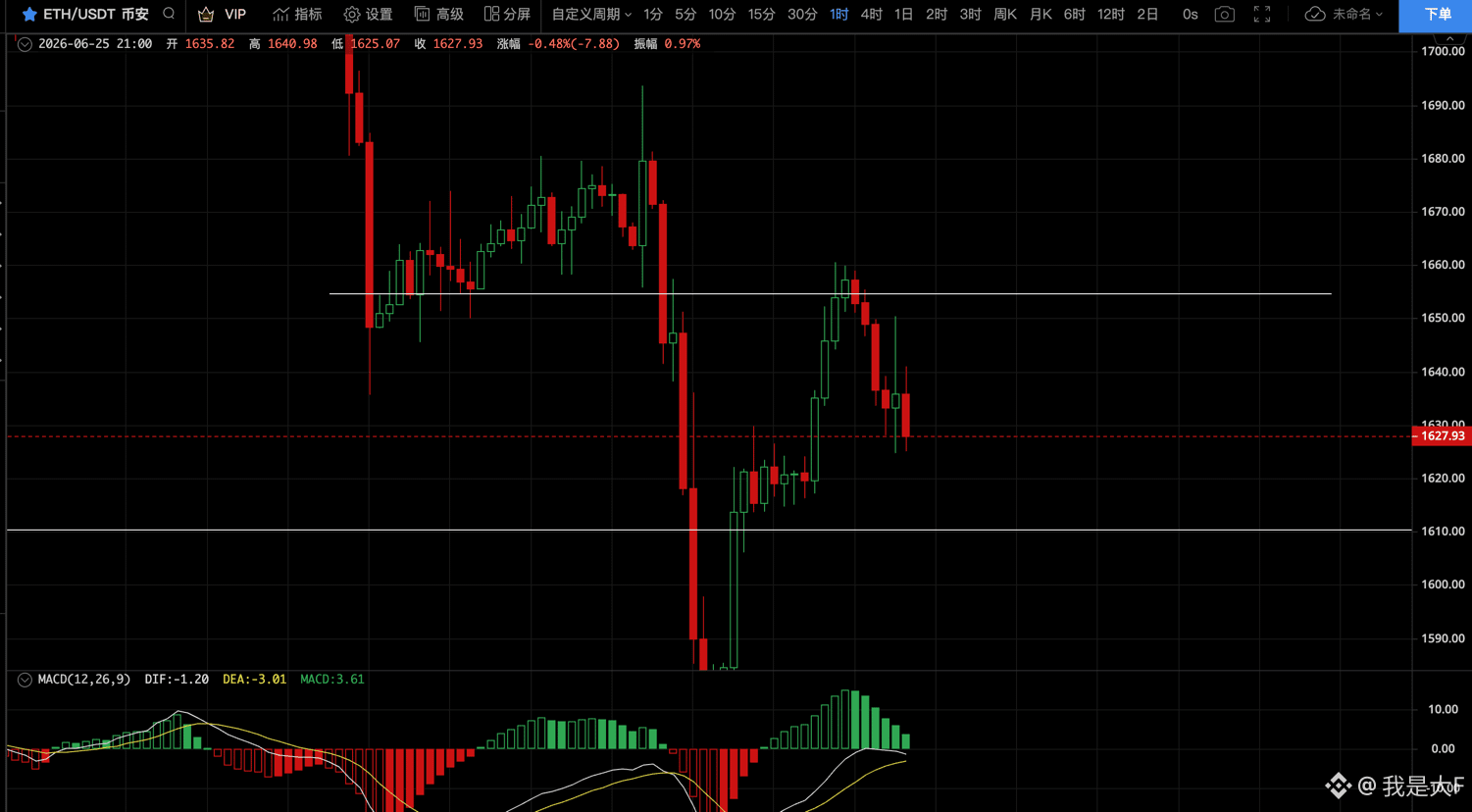1472x812 pixels.
Task: Open the 指标 indicators menu
Action: pyautogui.click(x=297, y=15)
